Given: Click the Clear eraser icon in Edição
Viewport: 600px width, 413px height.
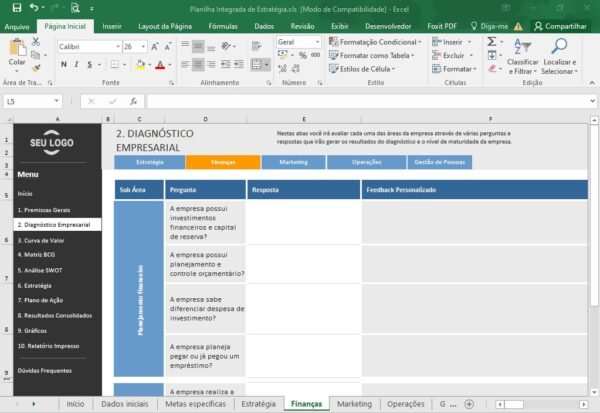Looking at the screenshot, I should pos(492,69).
